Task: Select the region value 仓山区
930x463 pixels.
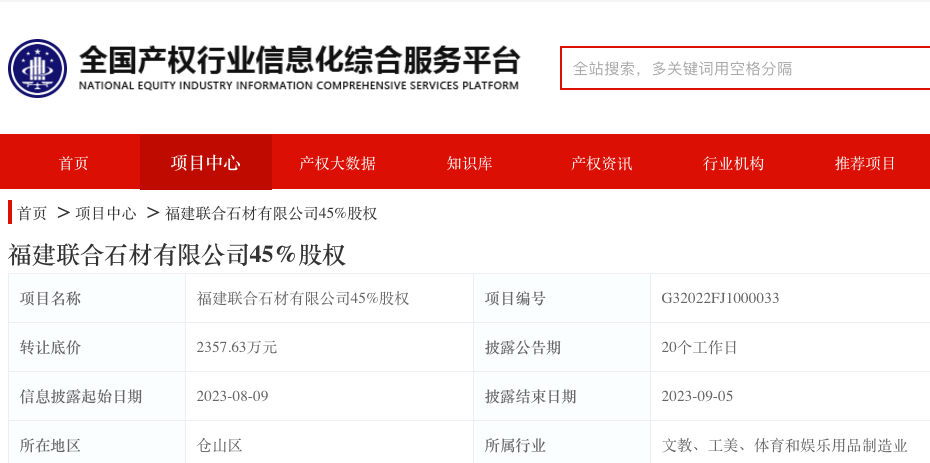Action: 219,445
